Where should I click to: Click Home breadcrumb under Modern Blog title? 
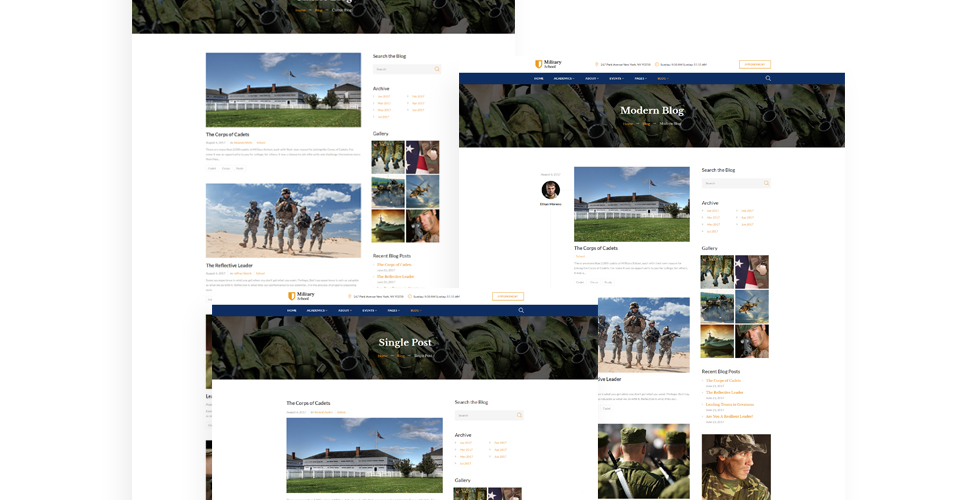tap(628, 123)
